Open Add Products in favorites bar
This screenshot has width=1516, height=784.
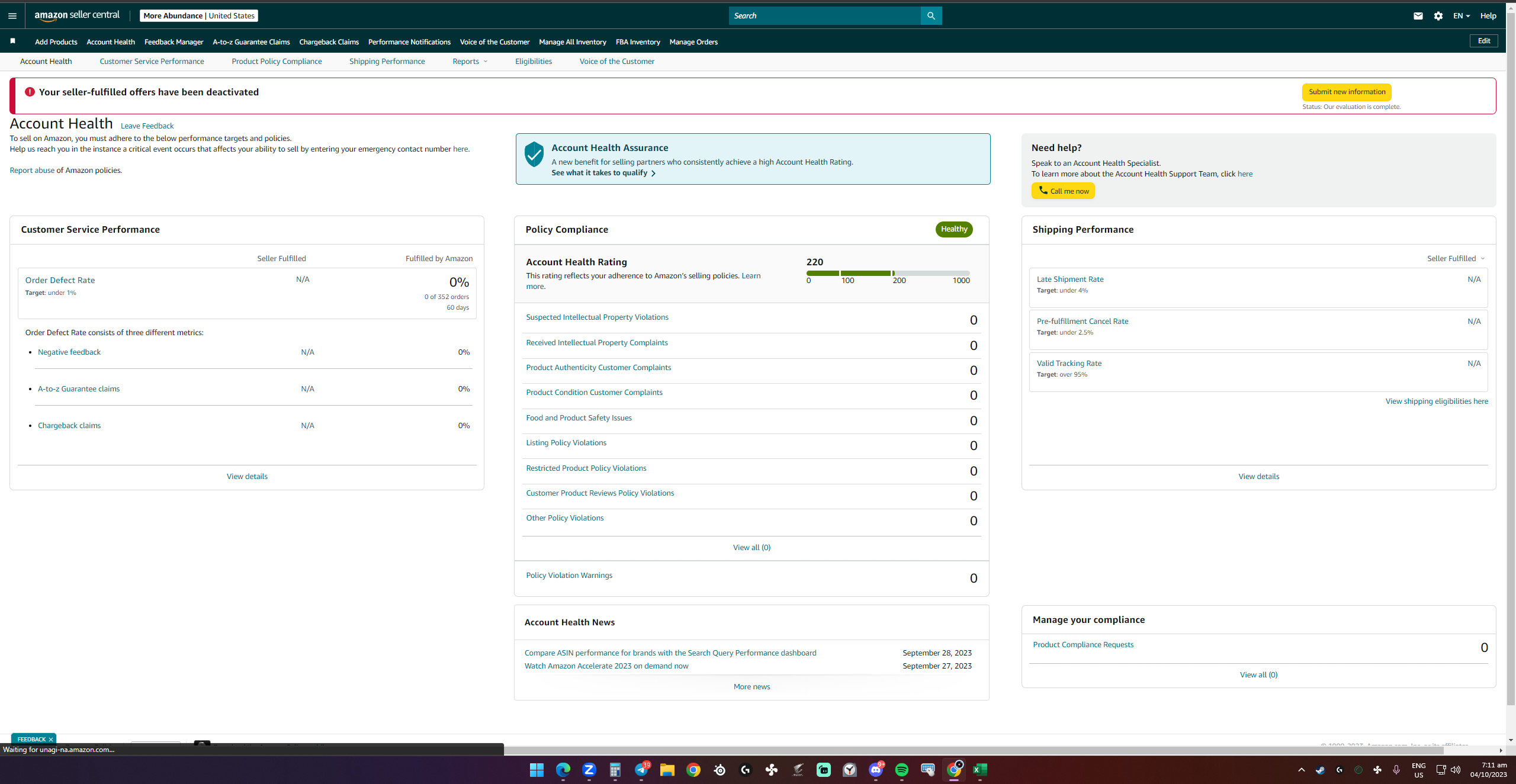tap(56, 42)
